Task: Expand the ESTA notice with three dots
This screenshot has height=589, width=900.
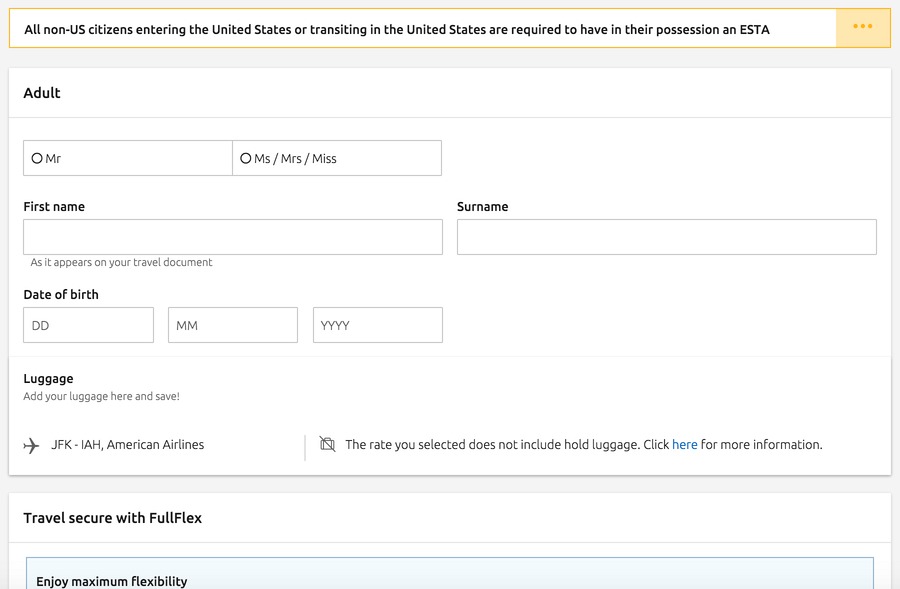Action: coord(863,28)
